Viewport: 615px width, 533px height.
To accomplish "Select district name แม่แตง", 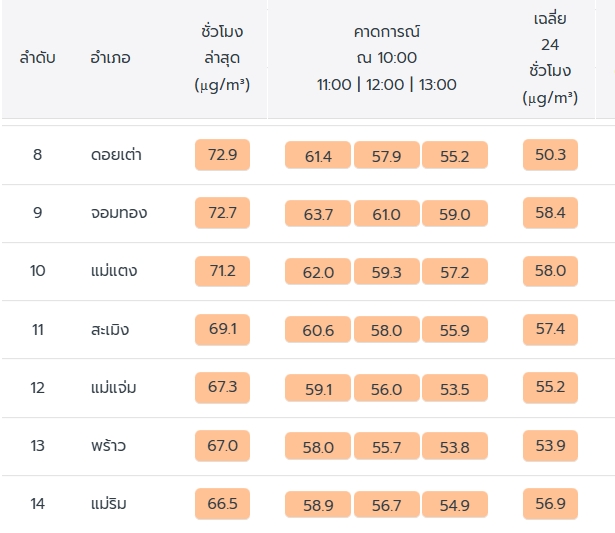I will [x=114, y=271].
